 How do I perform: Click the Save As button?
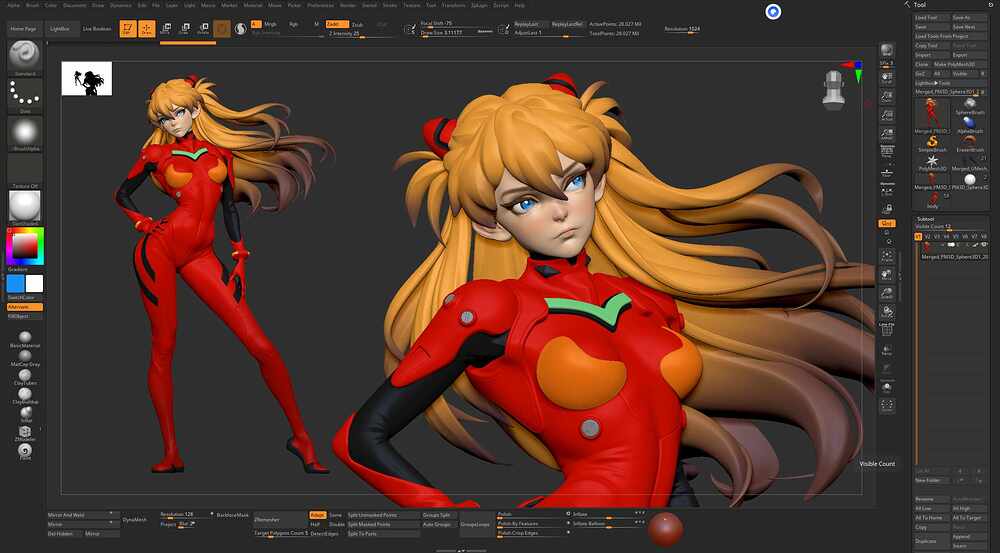point(969,18)
